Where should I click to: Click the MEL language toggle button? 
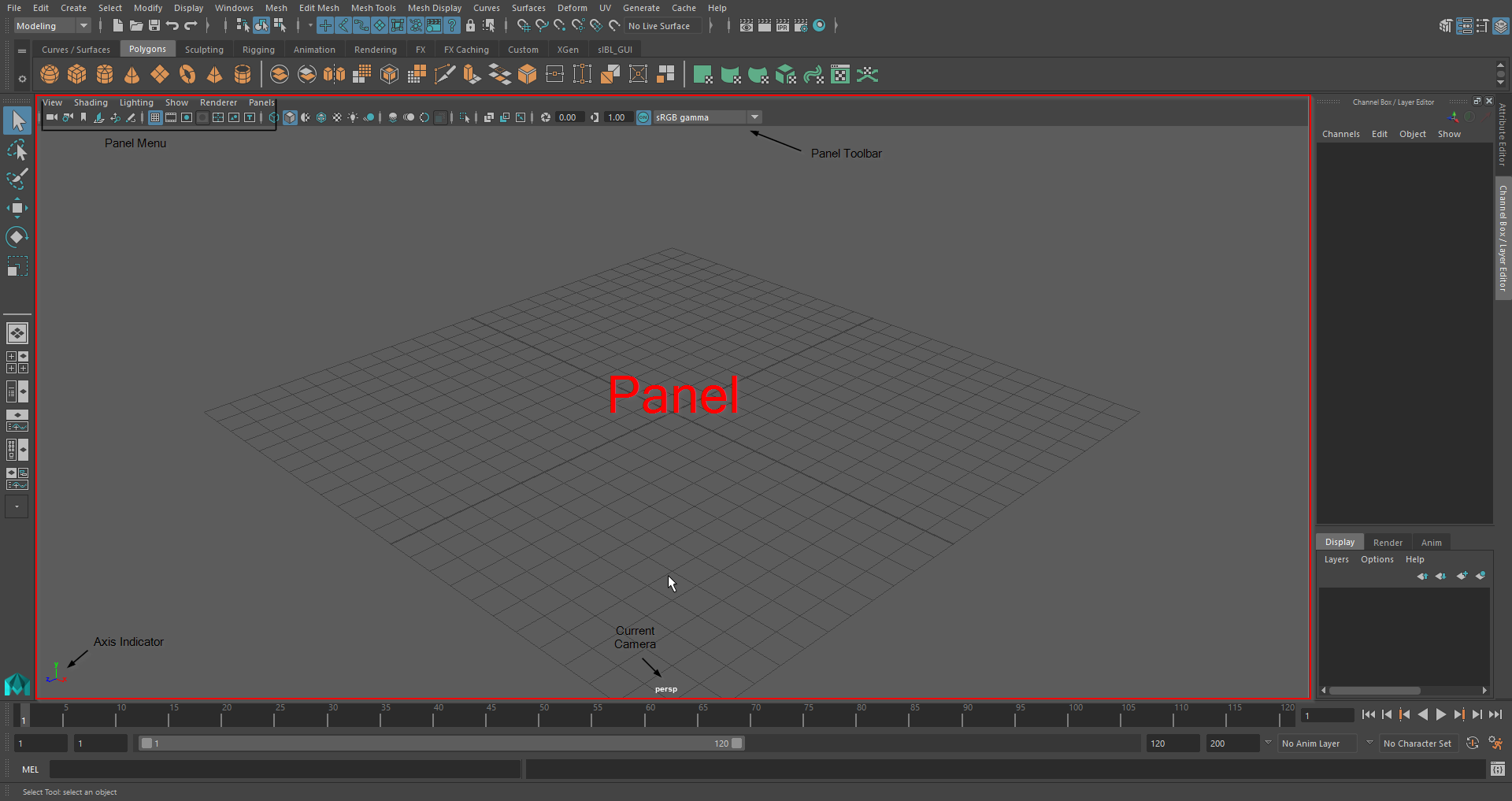[x=31, y=769]
